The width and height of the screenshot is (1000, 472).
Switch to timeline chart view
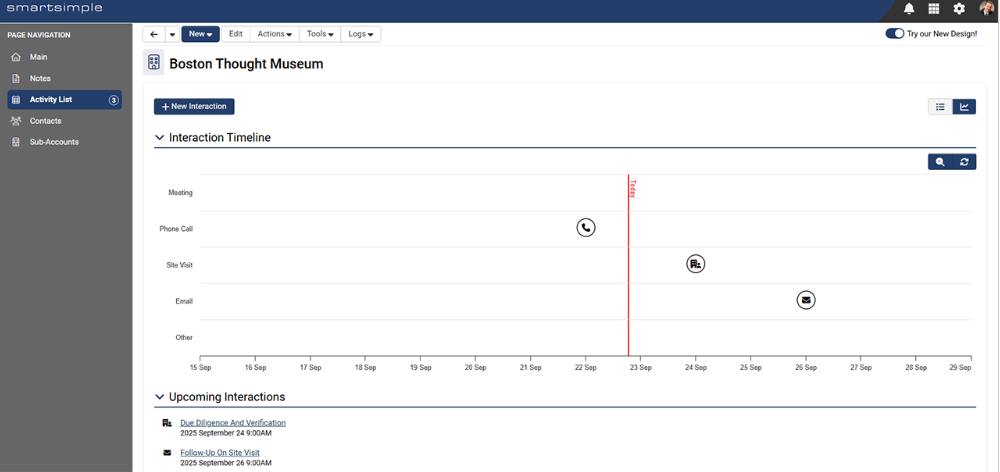click(x=964, y=107)
